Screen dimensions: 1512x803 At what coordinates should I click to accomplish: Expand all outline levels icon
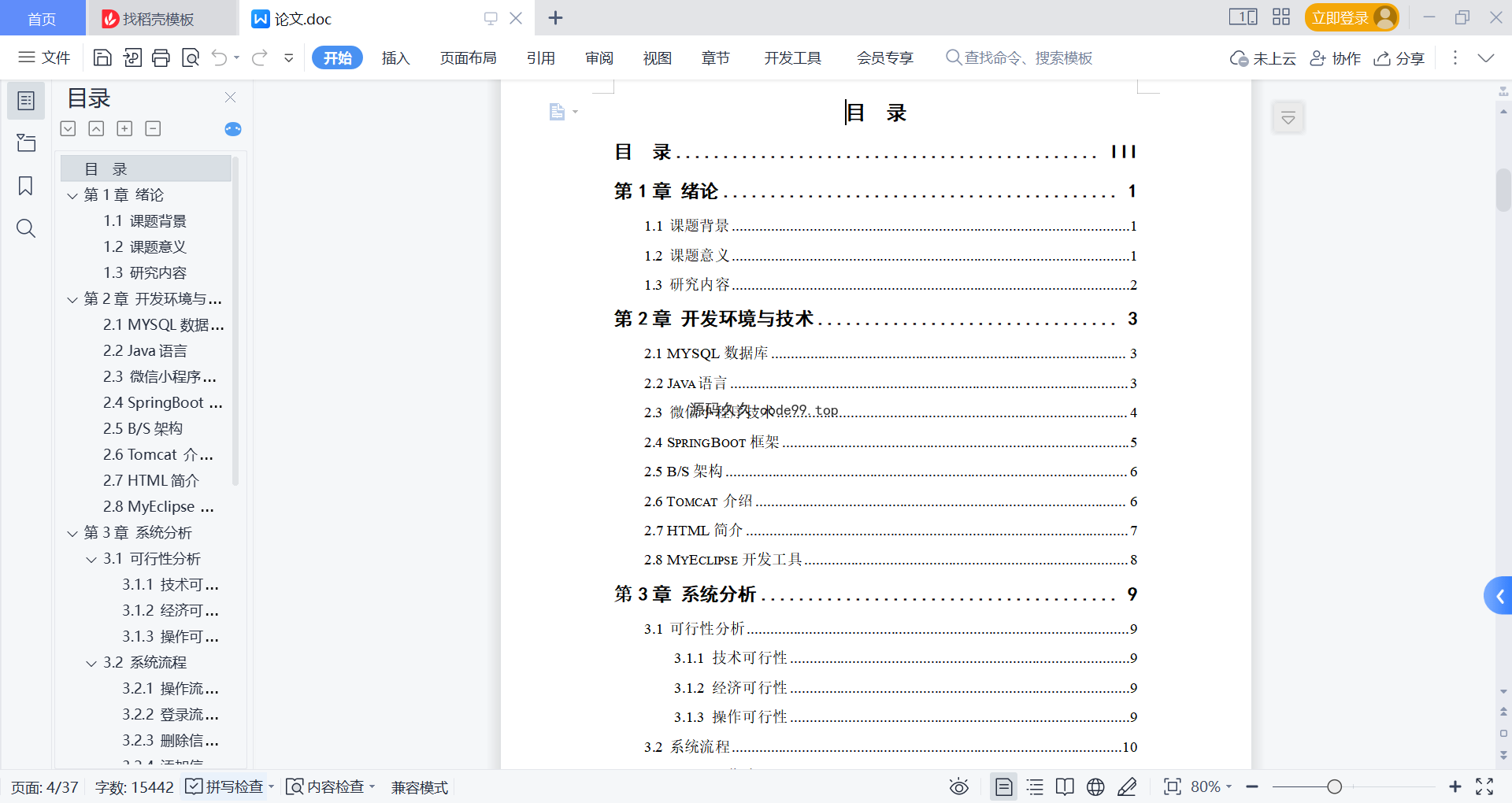click(x=69, y=128)
